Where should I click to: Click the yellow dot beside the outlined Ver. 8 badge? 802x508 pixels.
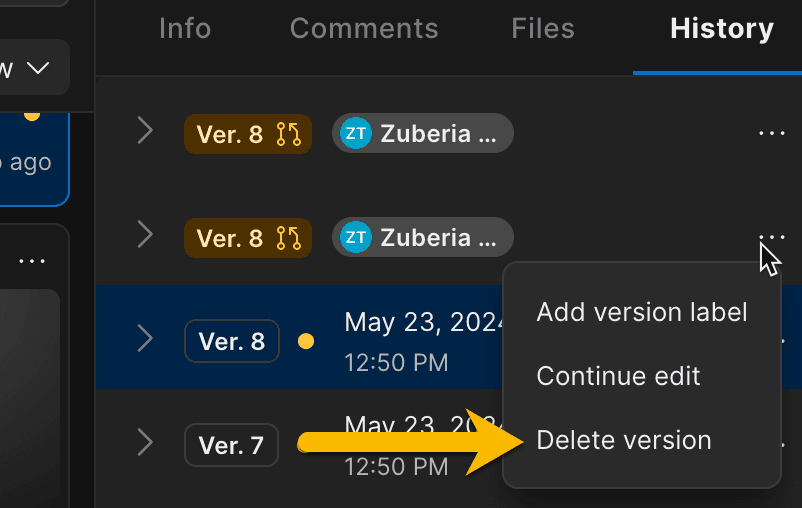306,342
